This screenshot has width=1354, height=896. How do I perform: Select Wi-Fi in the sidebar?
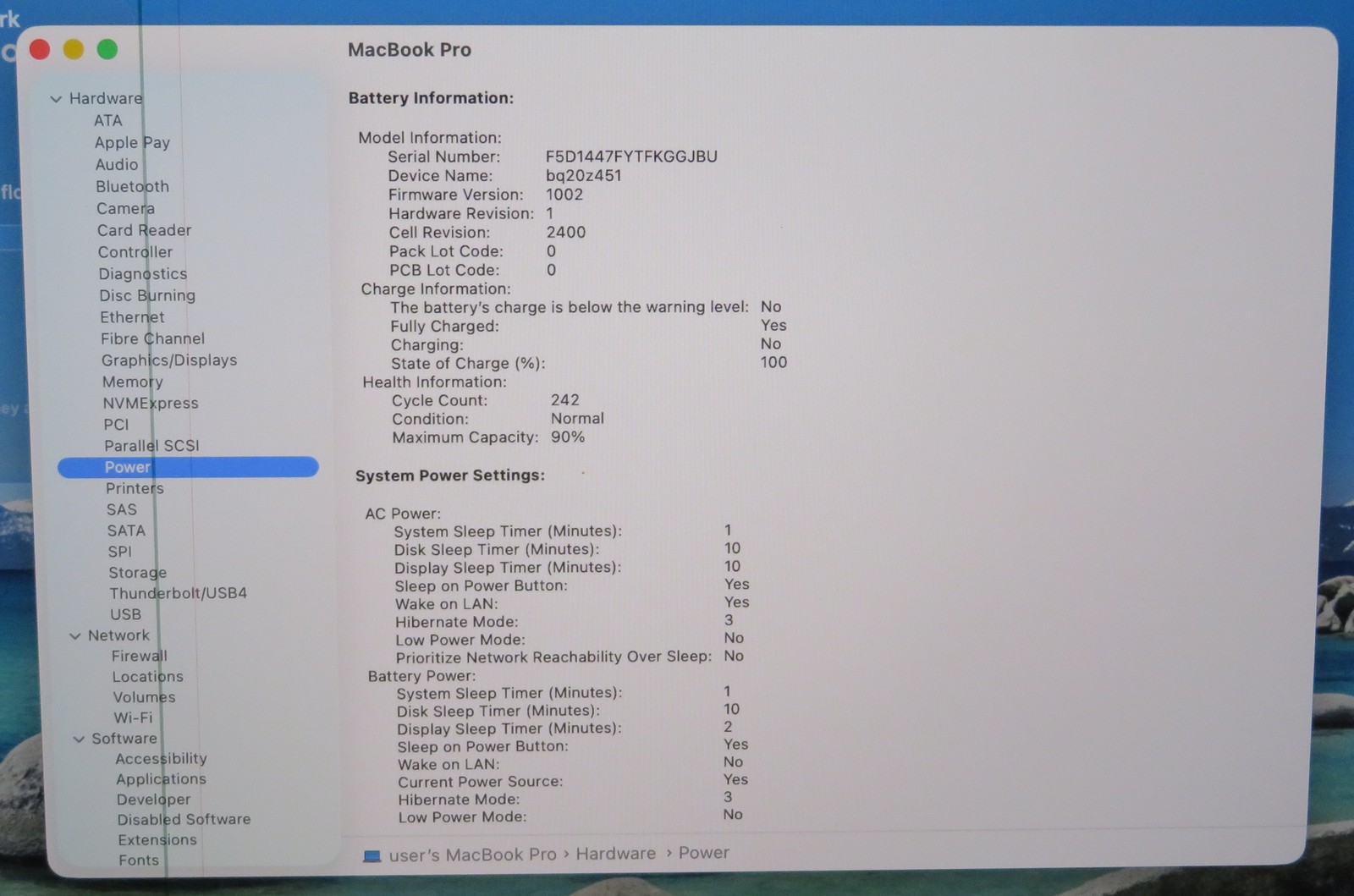pos(133,717)
